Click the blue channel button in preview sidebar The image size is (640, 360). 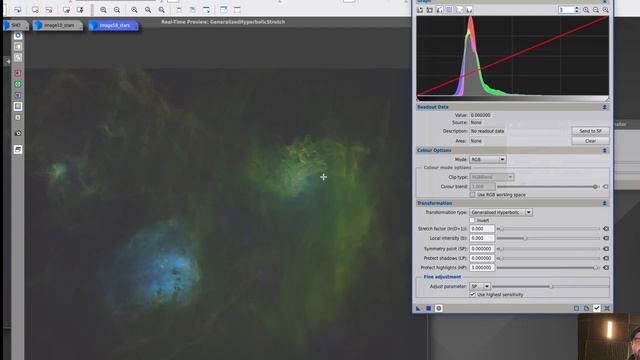pyautogui.click(x=18, y=95)
